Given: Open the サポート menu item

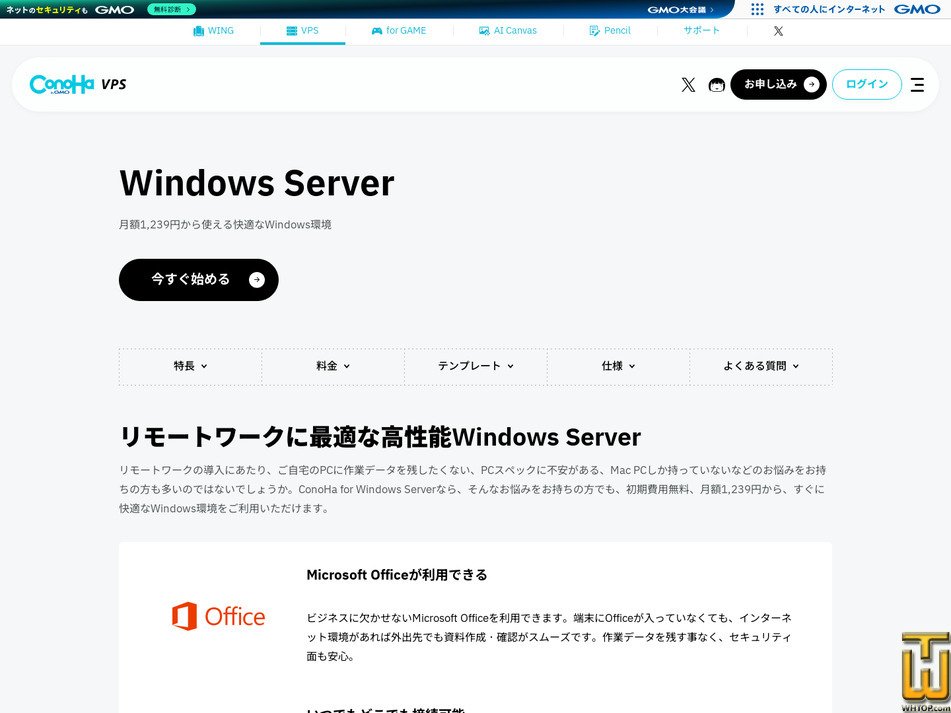Looking at the screenshot, I should (x=702, y=30).
